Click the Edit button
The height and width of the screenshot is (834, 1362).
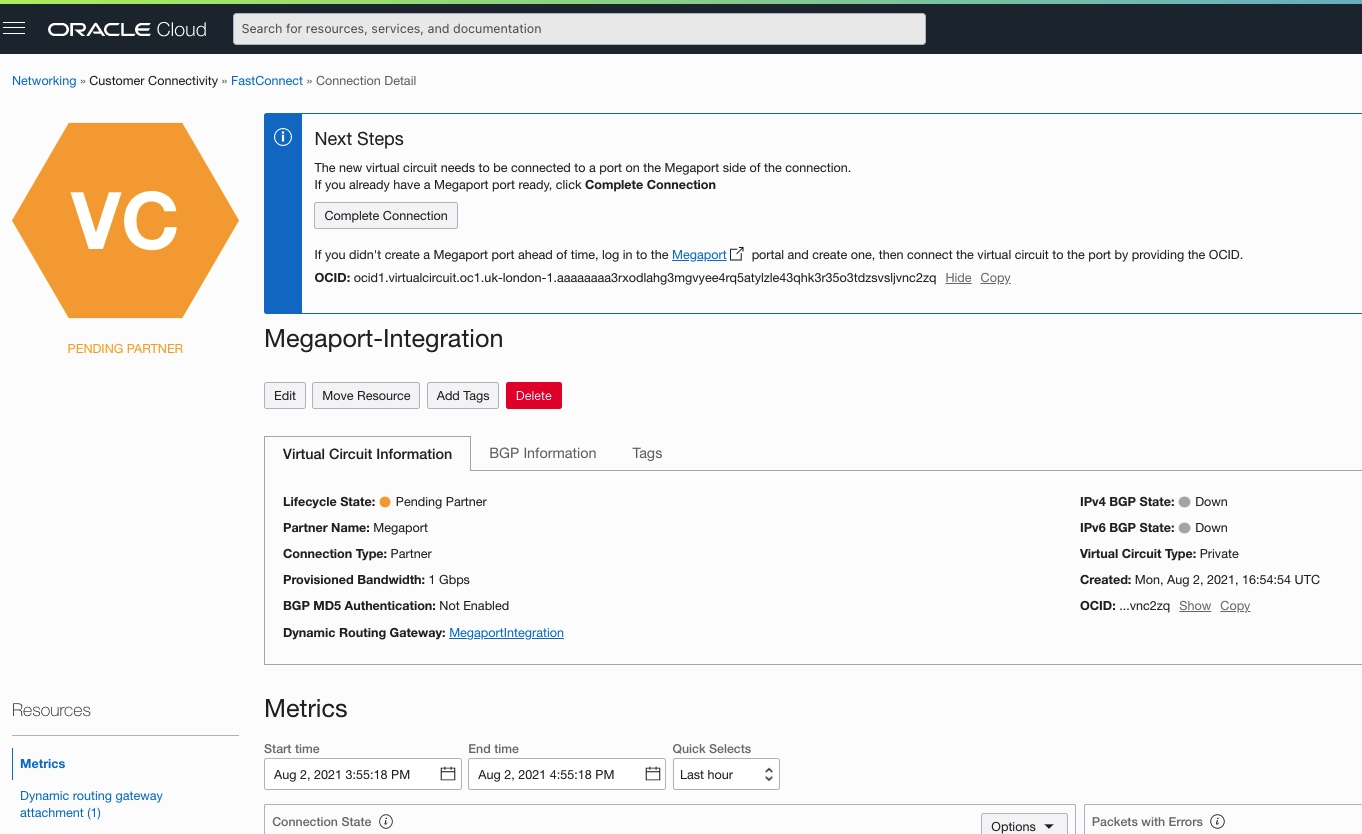pos(285,396)
